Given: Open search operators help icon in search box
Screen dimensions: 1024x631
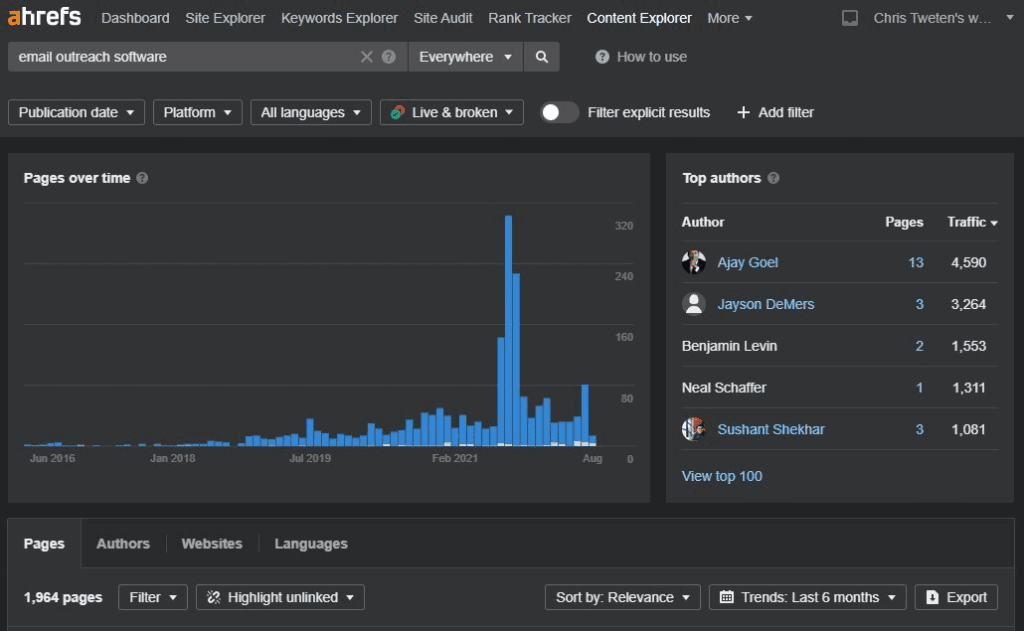Looking at the screenshot, I should click(x=389, y=57).
